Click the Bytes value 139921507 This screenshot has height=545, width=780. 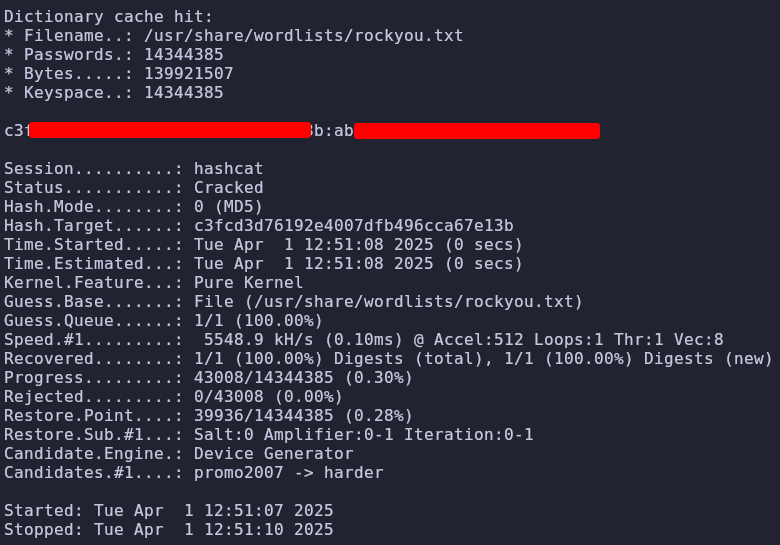[x=189, y=74]
